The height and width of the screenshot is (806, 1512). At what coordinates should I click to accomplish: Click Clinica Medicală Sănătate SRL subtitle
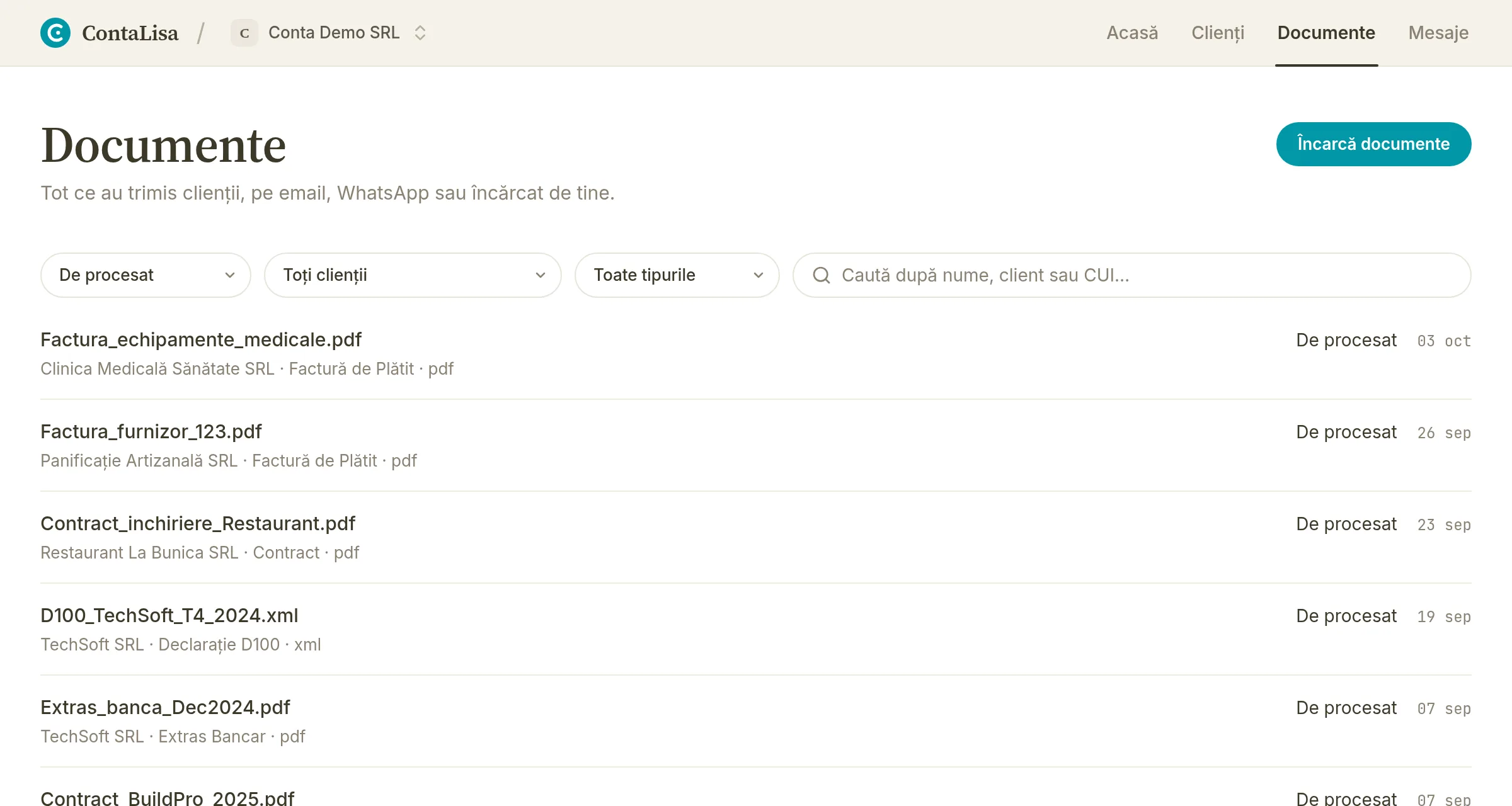pyautogui.click(x=247, y=369)
